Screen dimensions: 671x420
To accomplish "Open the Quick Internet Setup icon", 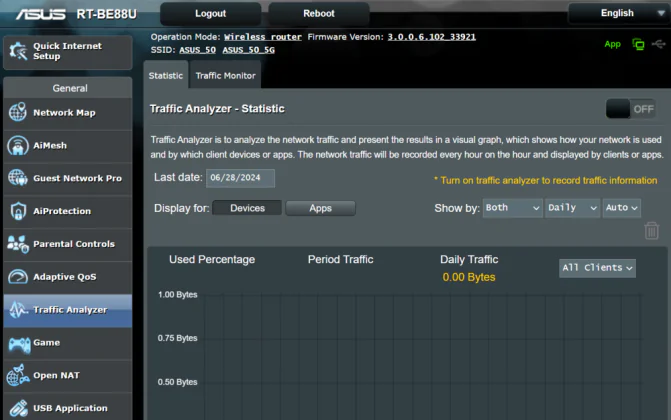I will (x=18, y=51).
